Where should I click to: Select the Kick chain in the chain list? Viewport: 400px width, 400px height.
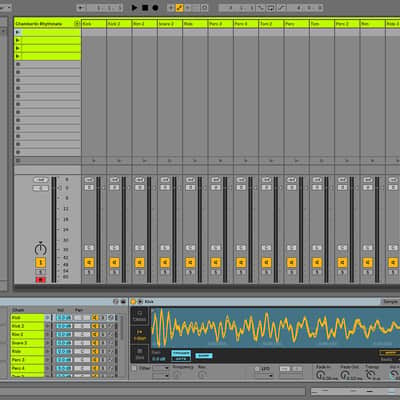[x=27, y=318]
